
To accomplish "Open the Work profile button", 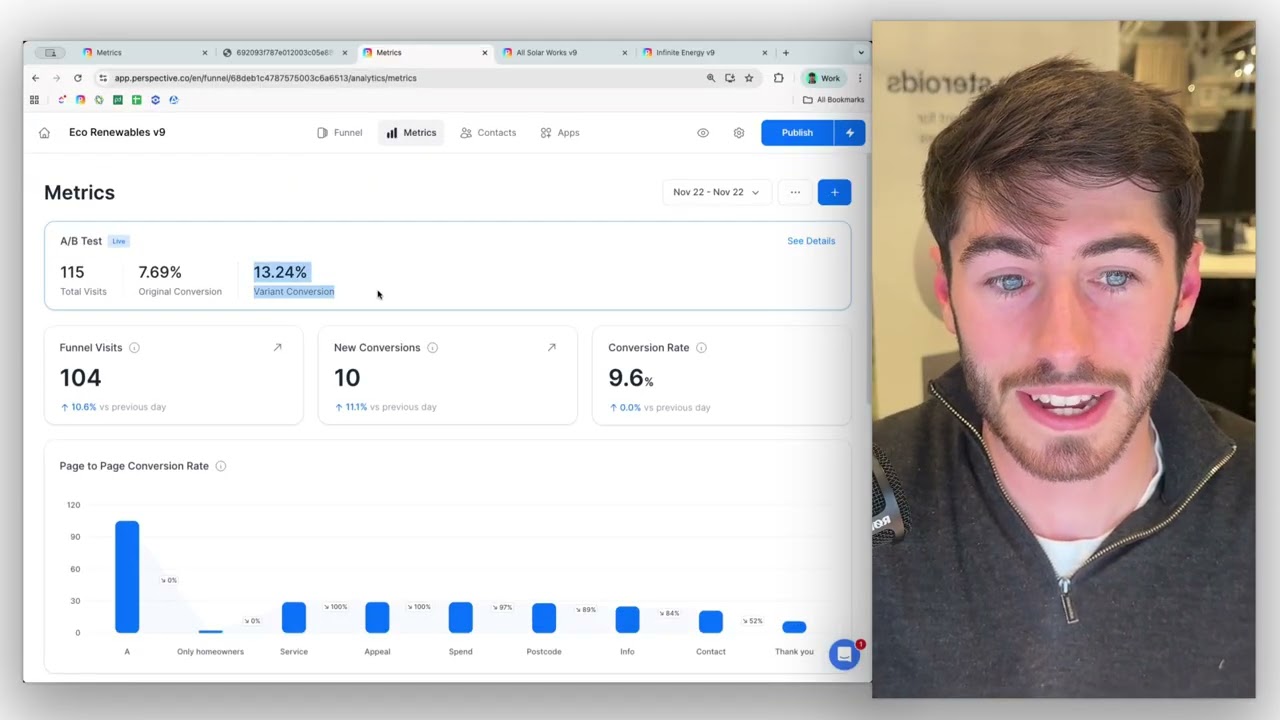I will [x=824, y=78].
